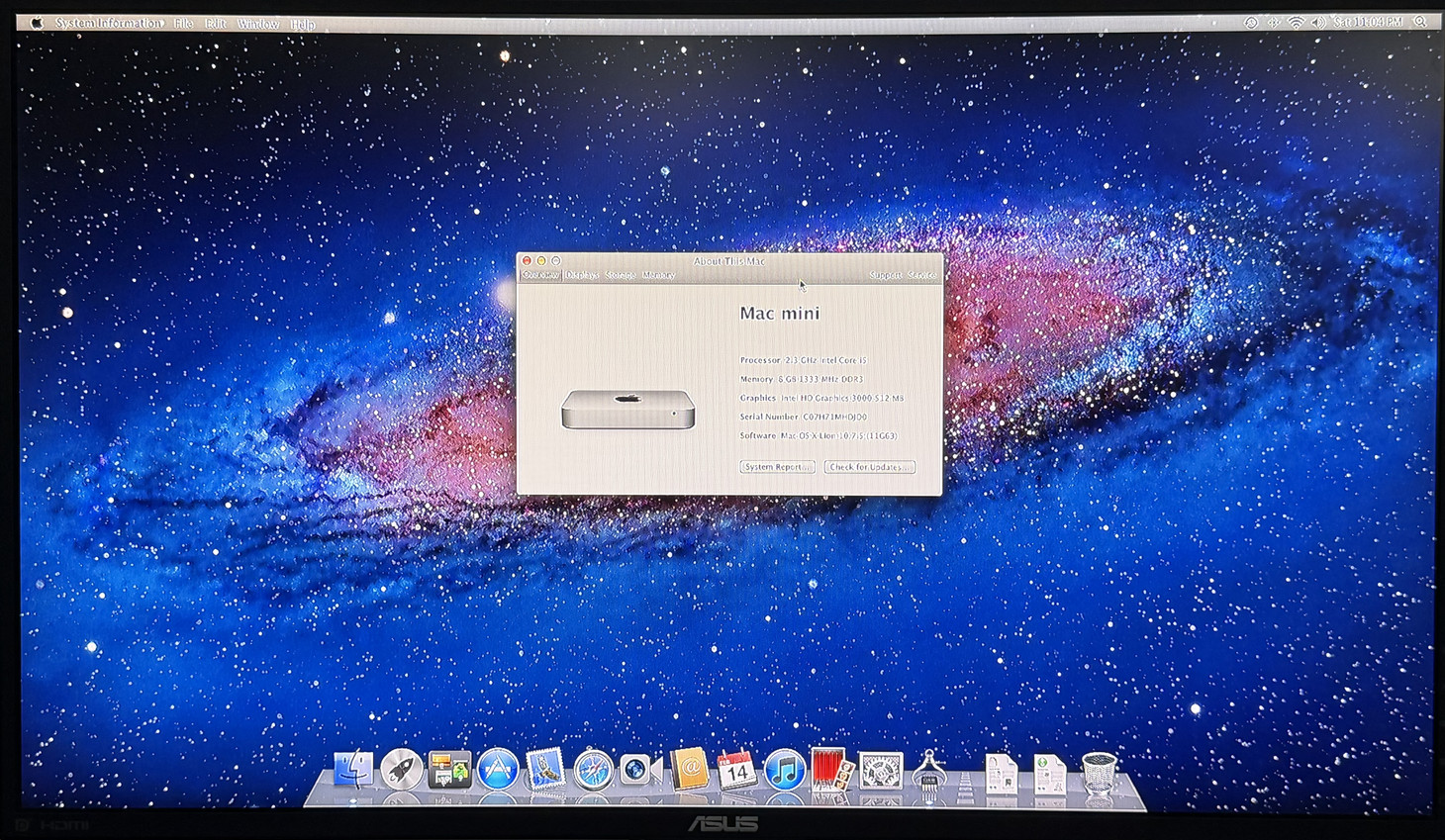
Task: Click the Bluetooth status icon
Action: (x=1274, y=22)
